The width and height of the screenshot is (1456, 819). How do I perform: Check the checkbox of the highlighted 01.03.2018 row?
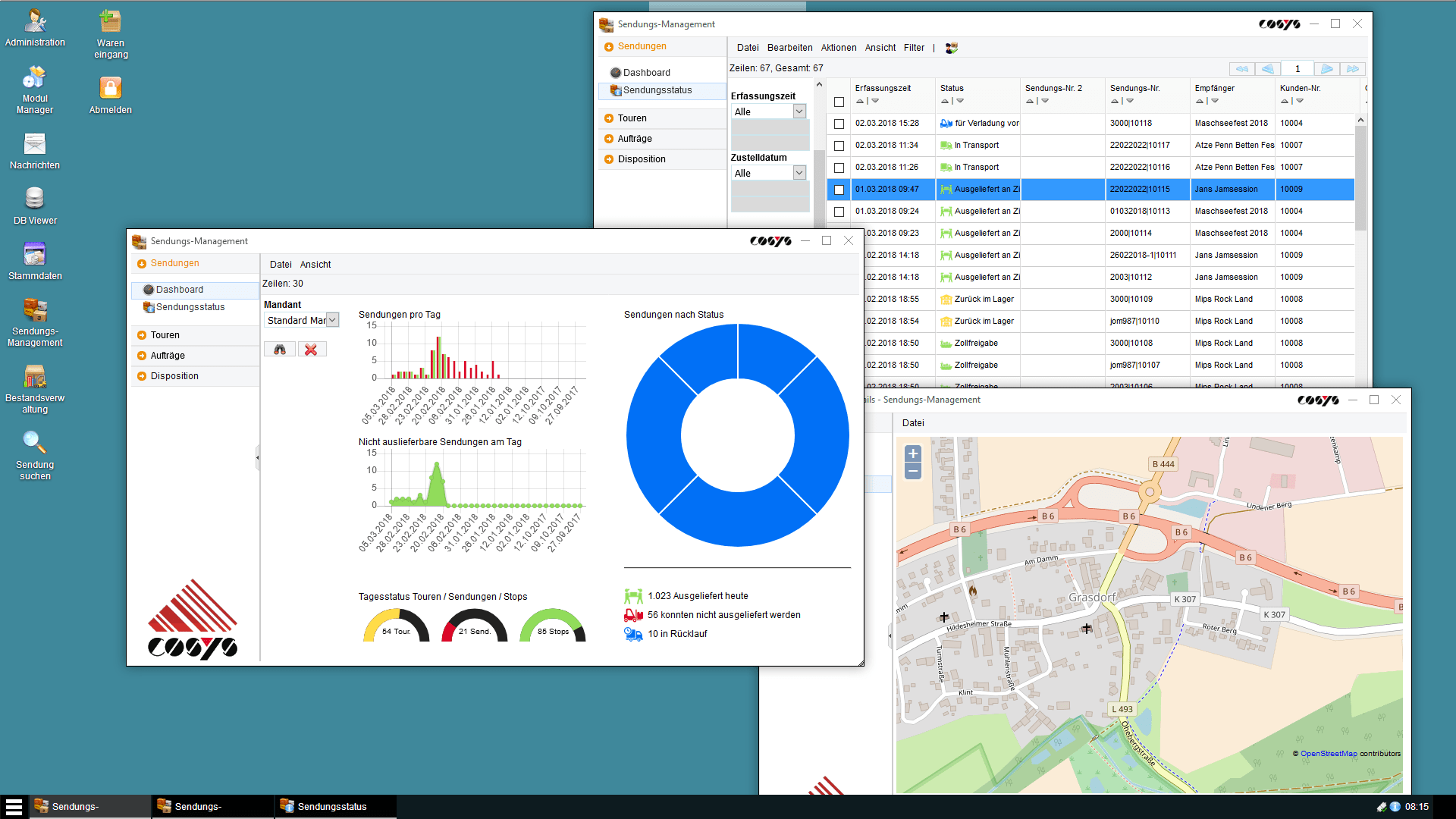coord(839,190)
